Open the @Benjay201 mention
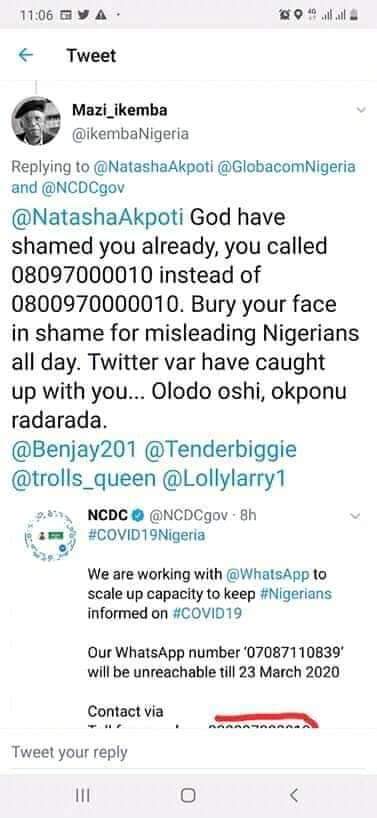377x818 pixels. click(75, 450)
